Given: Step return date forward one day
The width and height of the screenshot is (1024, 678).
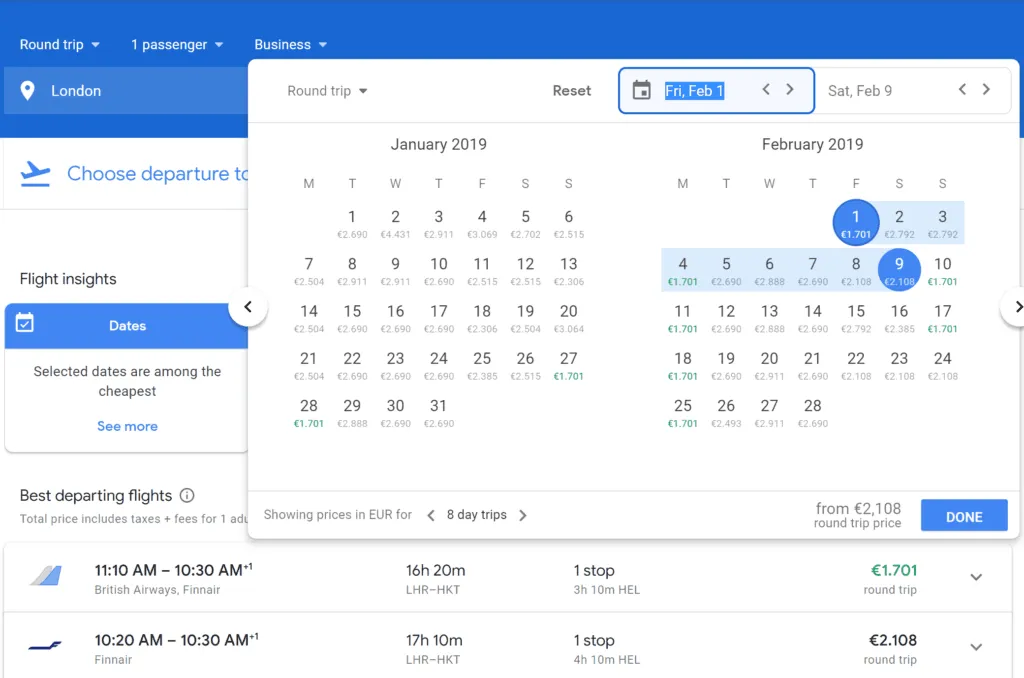Looking at the screenshot, I should tap(986, 90).
